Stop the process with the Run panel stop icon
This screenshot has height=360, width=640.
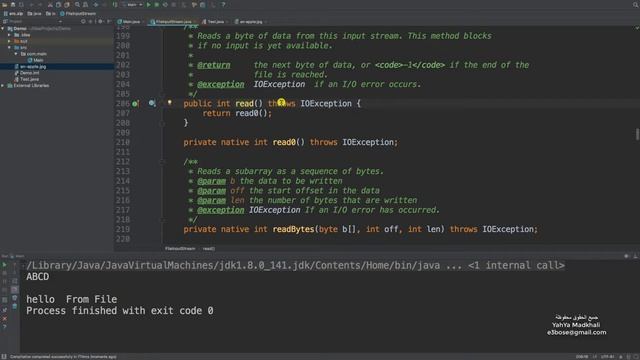tap(4, 273)
